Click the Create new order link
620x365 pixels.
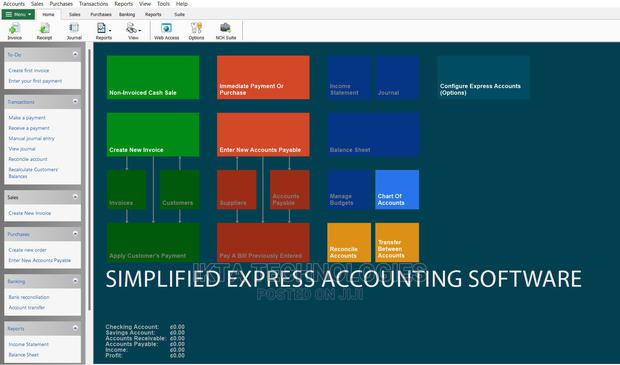coord(27,250)
